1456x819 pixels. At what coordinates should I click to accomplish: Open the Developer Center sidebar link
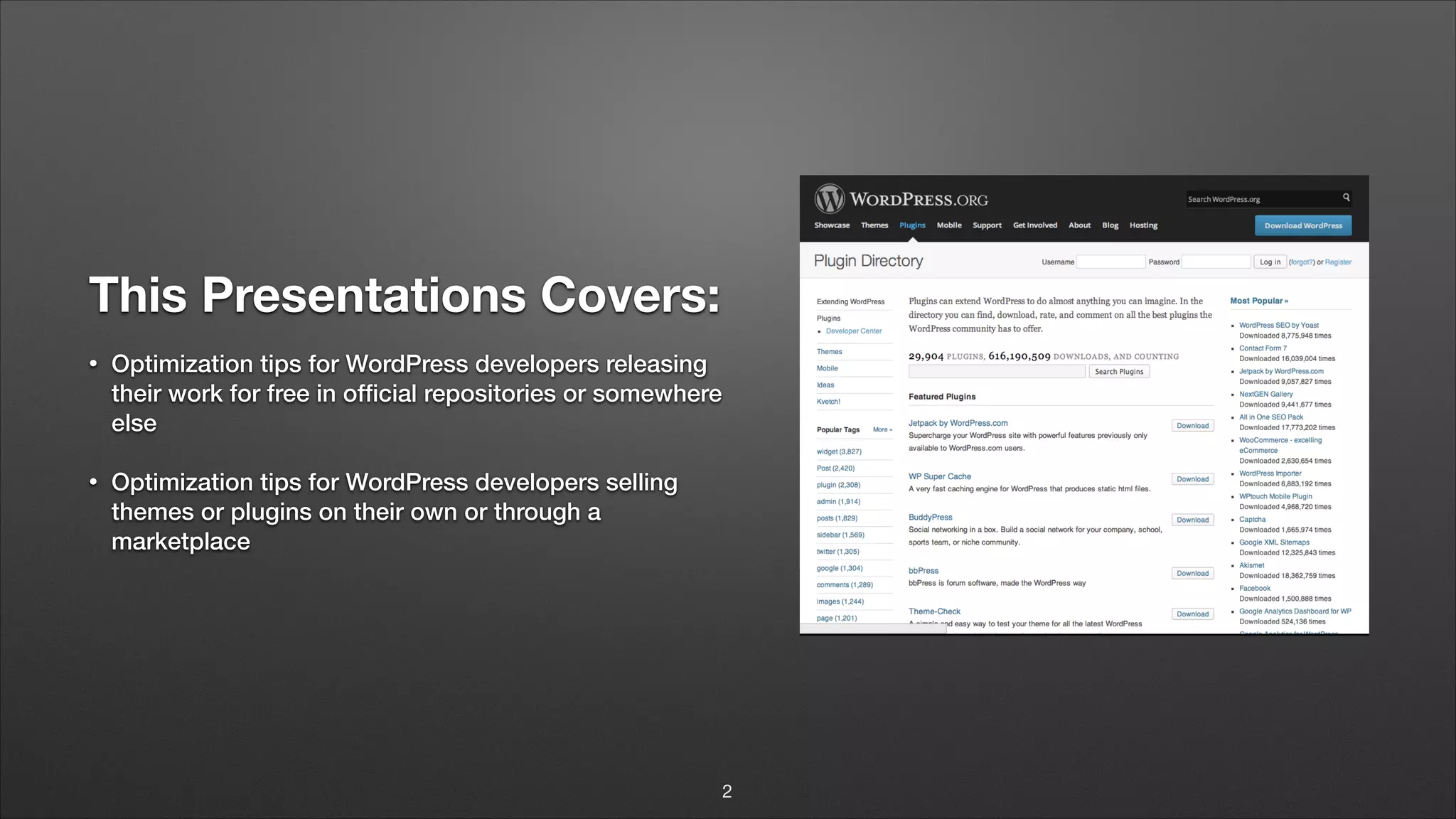[x=853, y=331]
